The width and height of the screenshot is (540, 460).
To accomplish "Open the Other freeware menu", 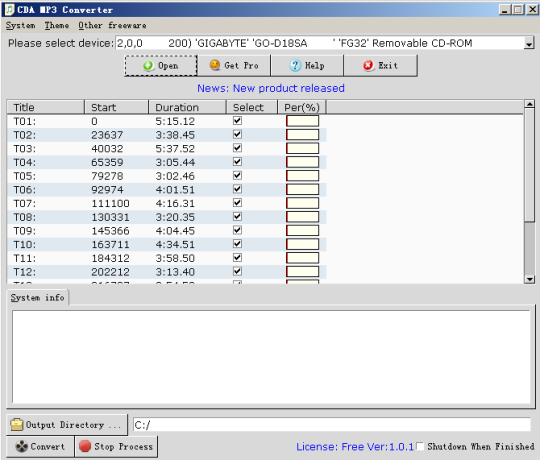I will click(x=112, y=25).
